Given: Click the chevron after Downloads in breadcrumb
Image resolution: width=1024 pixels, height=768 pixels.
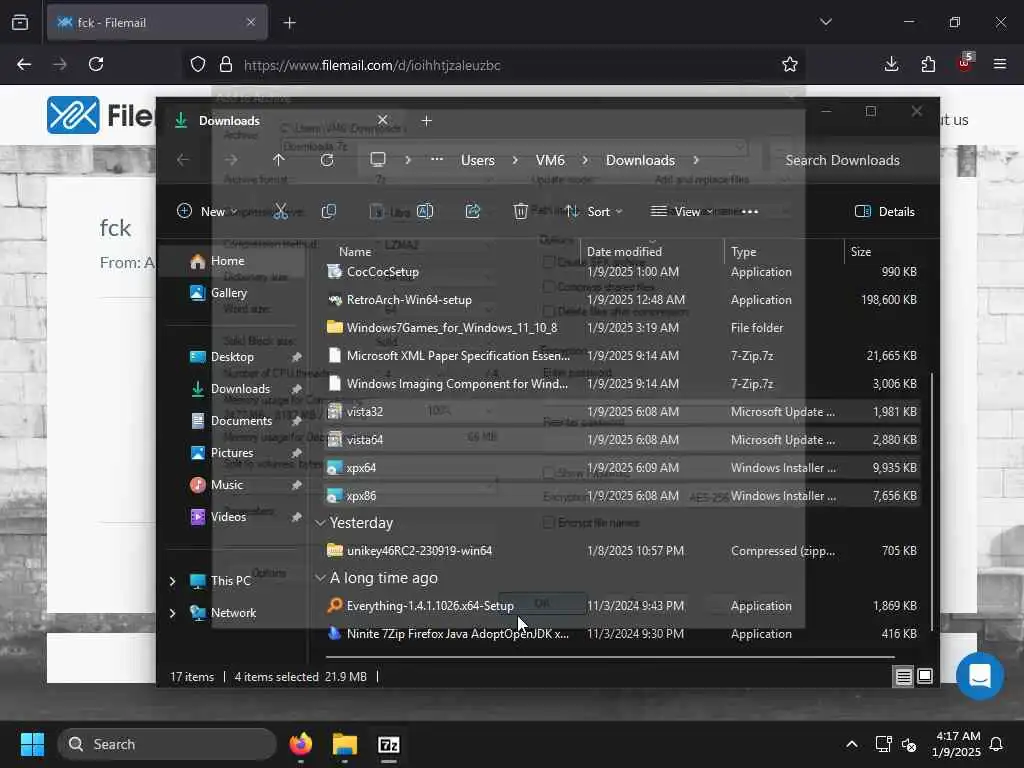Looking at the screenshot, I should 696,160.
